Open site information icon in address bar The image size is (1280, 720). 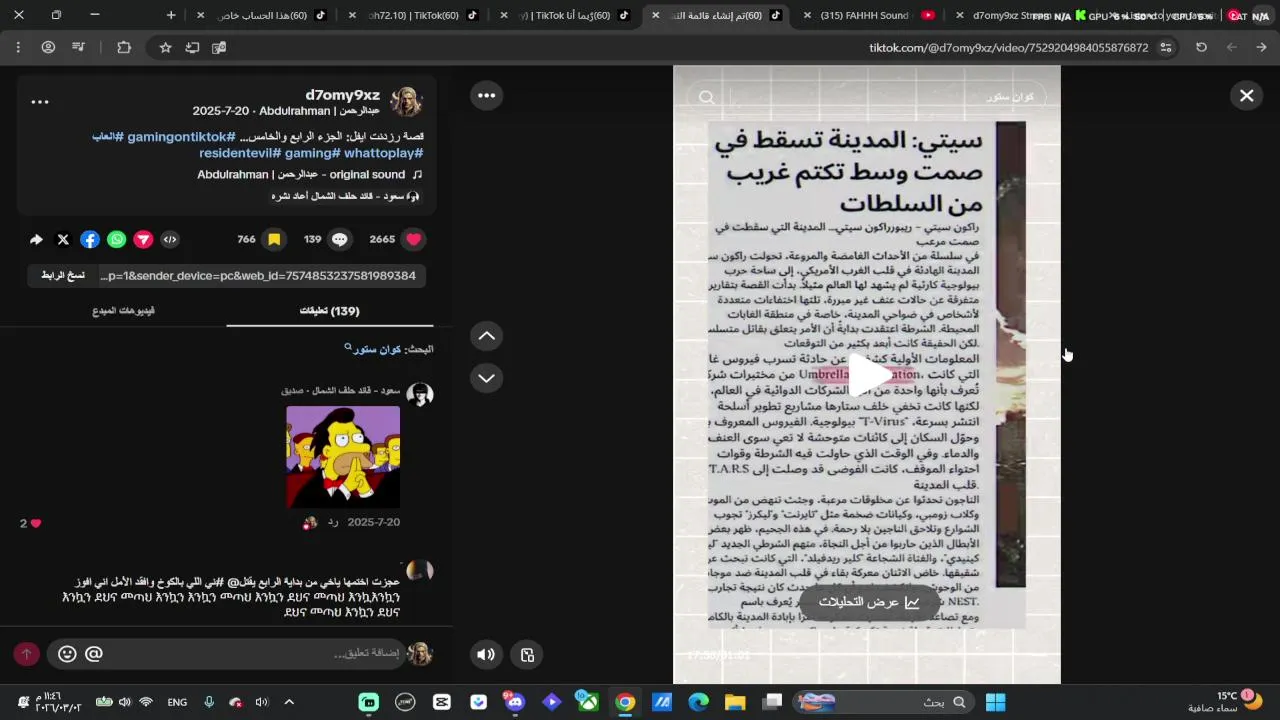click(x=1166, y=47)
